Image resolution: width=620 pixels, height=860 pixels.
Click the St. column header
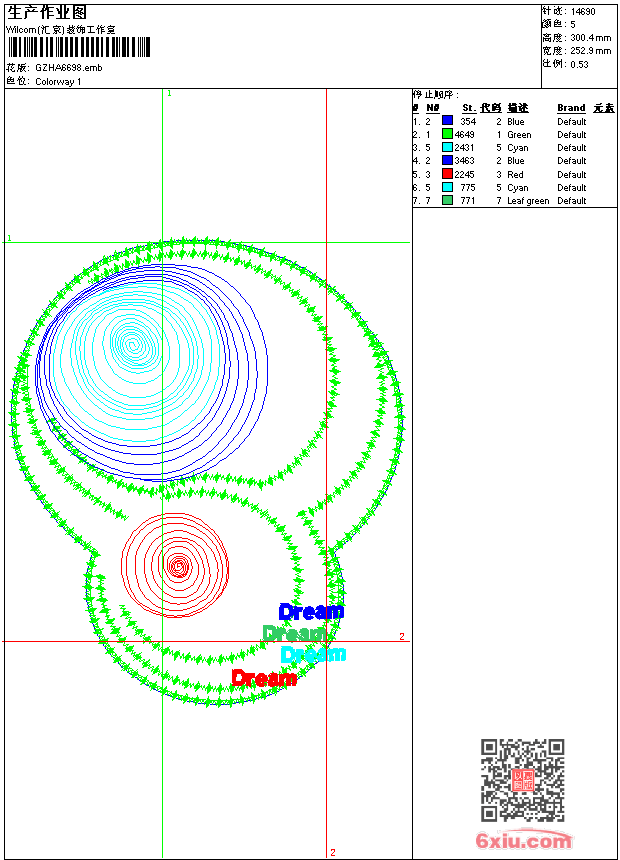[468, 108]
